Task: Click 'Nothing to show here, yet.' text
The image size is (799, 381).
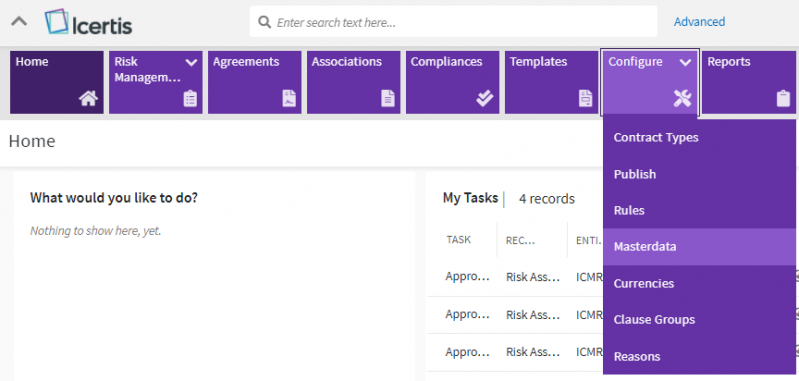Action: (96, 231)
